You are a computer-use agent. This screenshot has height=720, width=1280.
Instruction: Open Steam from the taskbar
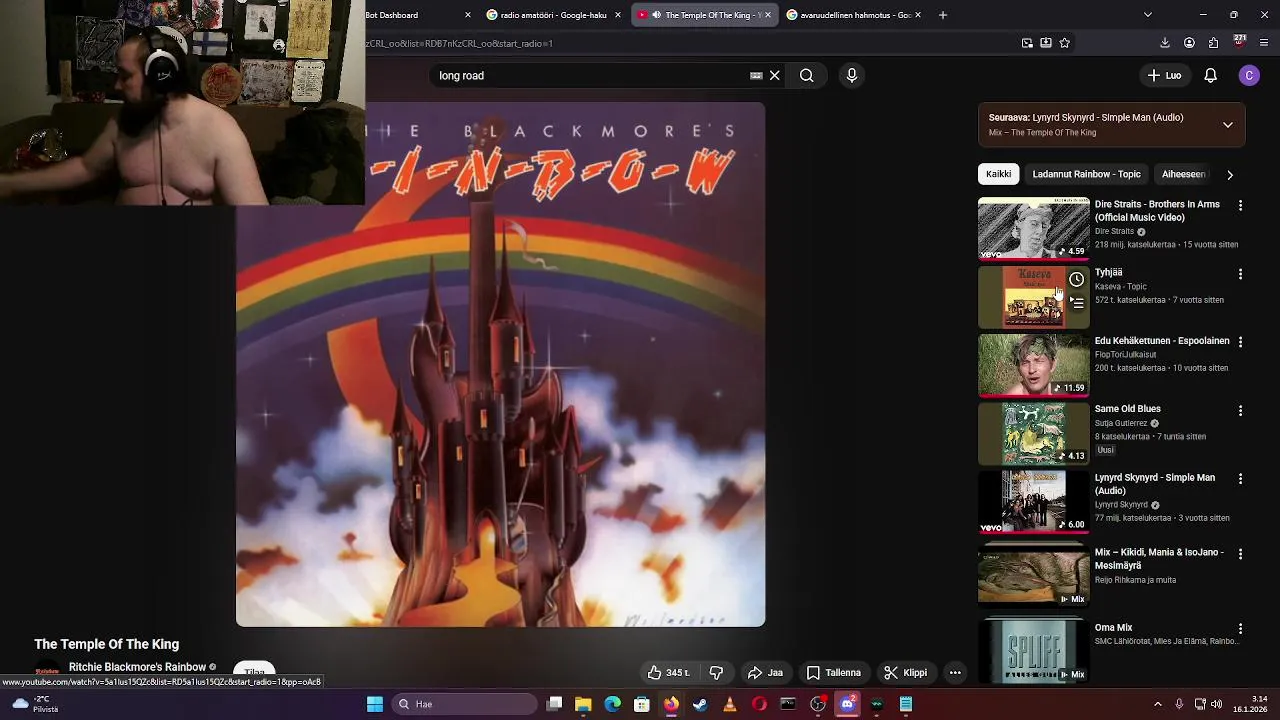[700, 704]
